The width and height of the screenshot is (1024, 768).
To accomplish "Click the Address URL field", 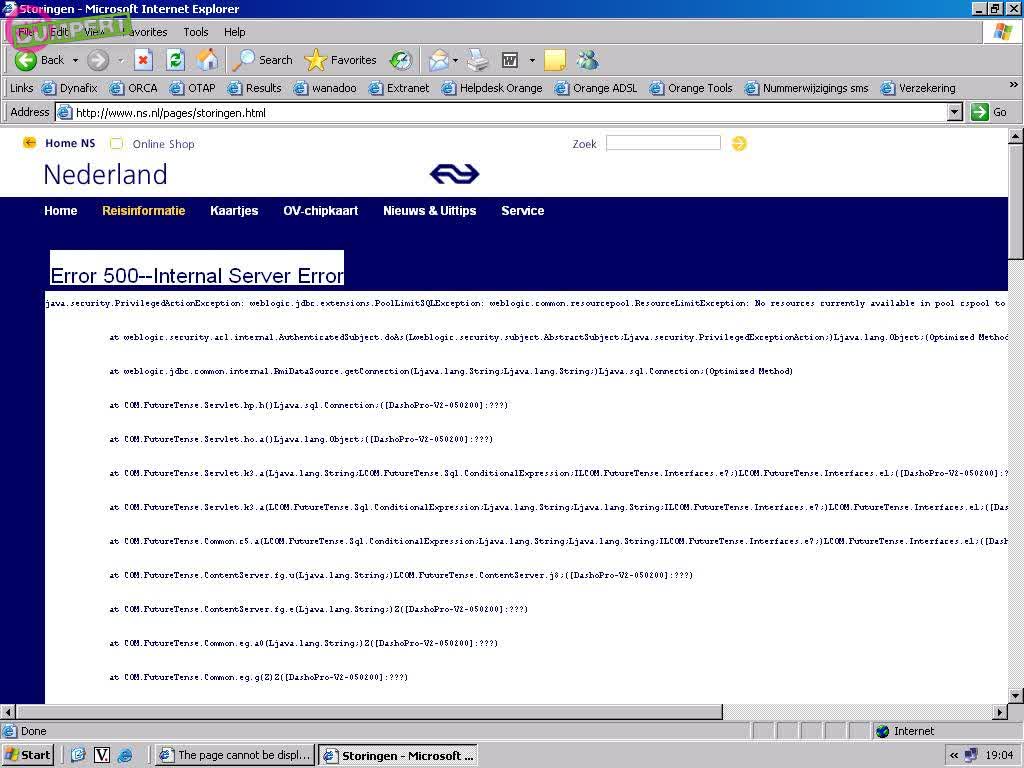I will click(x=502, y=112).
